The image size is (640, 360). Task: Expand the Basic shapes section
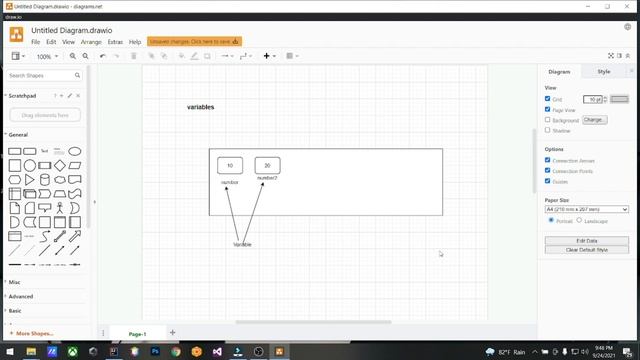15,311
